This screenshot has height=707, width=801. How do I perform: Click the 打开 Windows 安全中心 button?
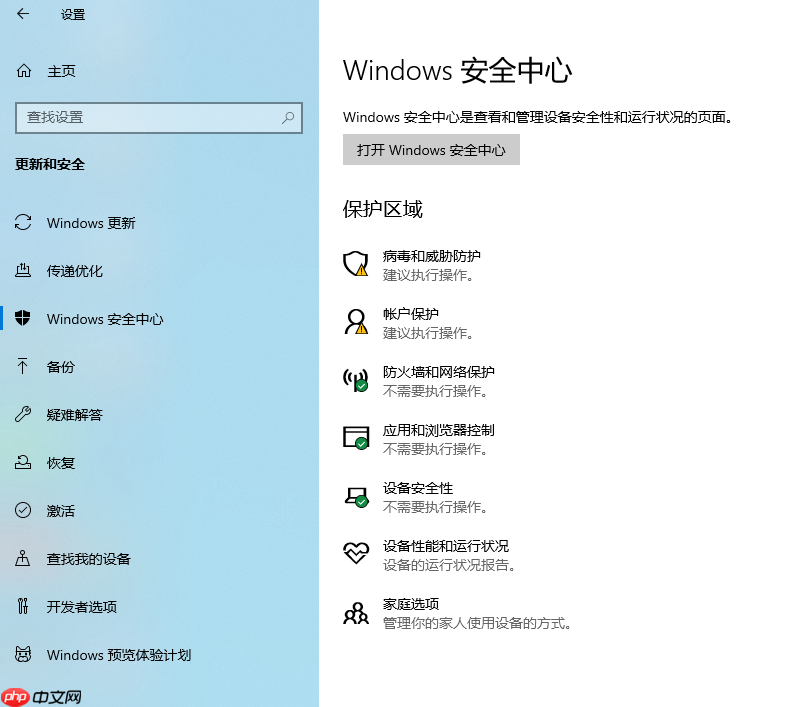431,150
